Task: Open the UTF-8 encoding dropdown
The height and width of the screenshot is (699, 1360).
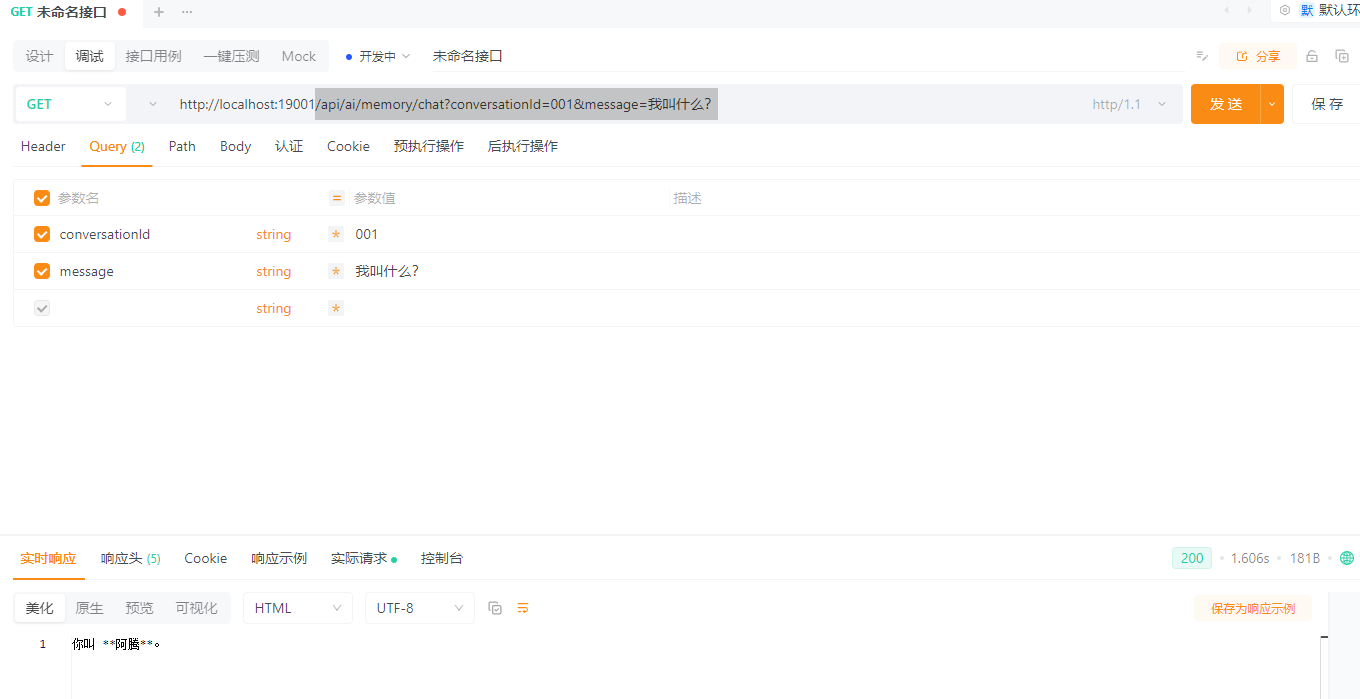Action: point(419,608)
